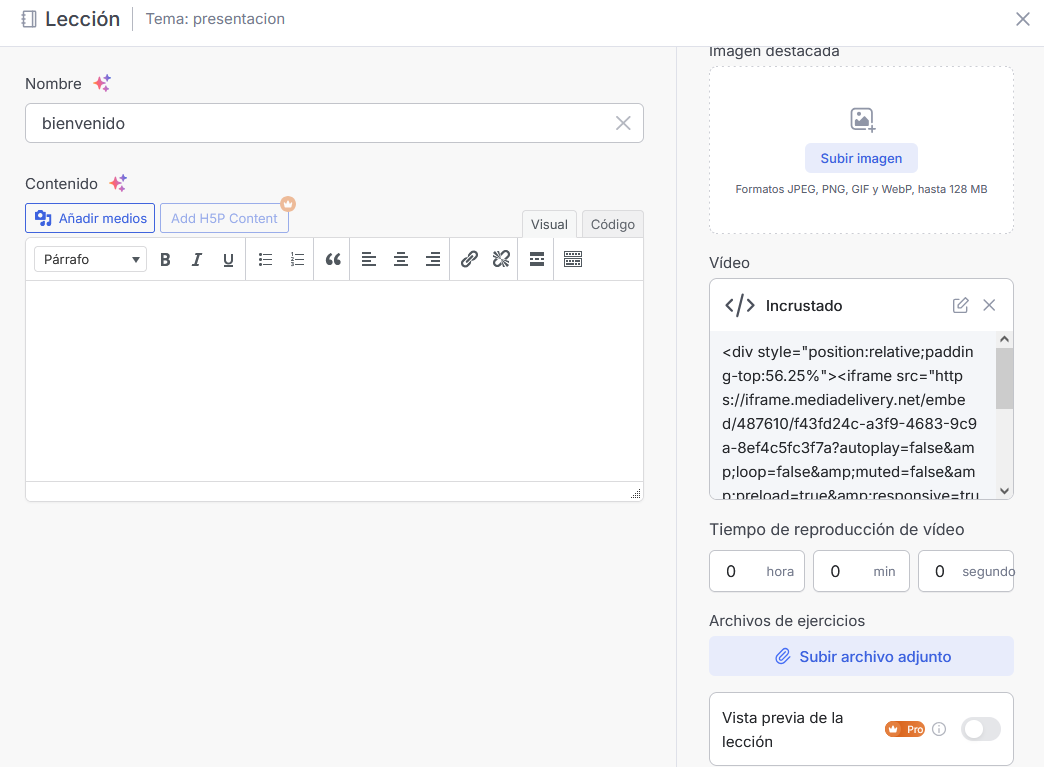
Task: Apply italic formatting in the content editor
Action: (197, 260)
